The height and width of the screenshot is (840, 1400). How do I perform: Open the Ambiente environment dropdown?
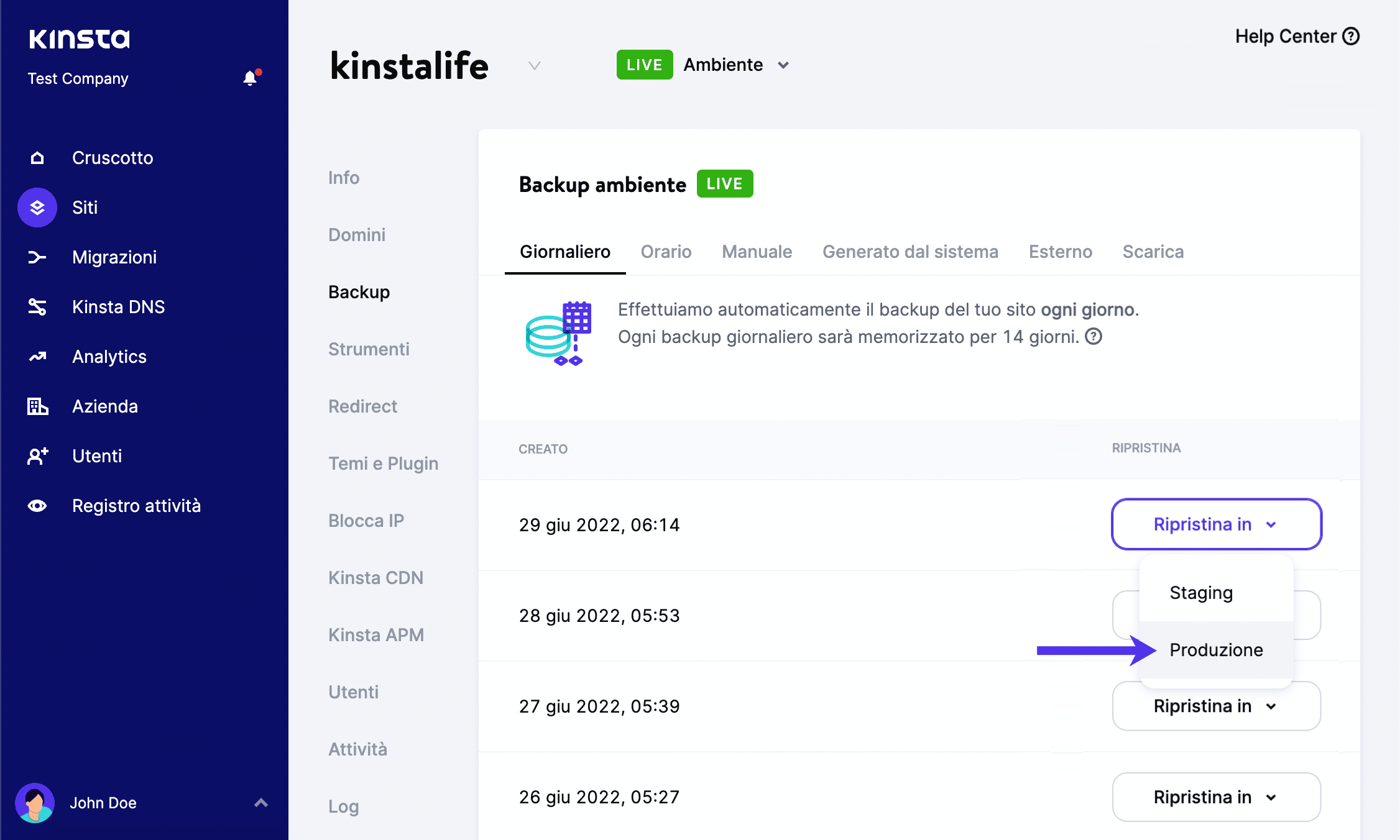click(x=736, y=65)
